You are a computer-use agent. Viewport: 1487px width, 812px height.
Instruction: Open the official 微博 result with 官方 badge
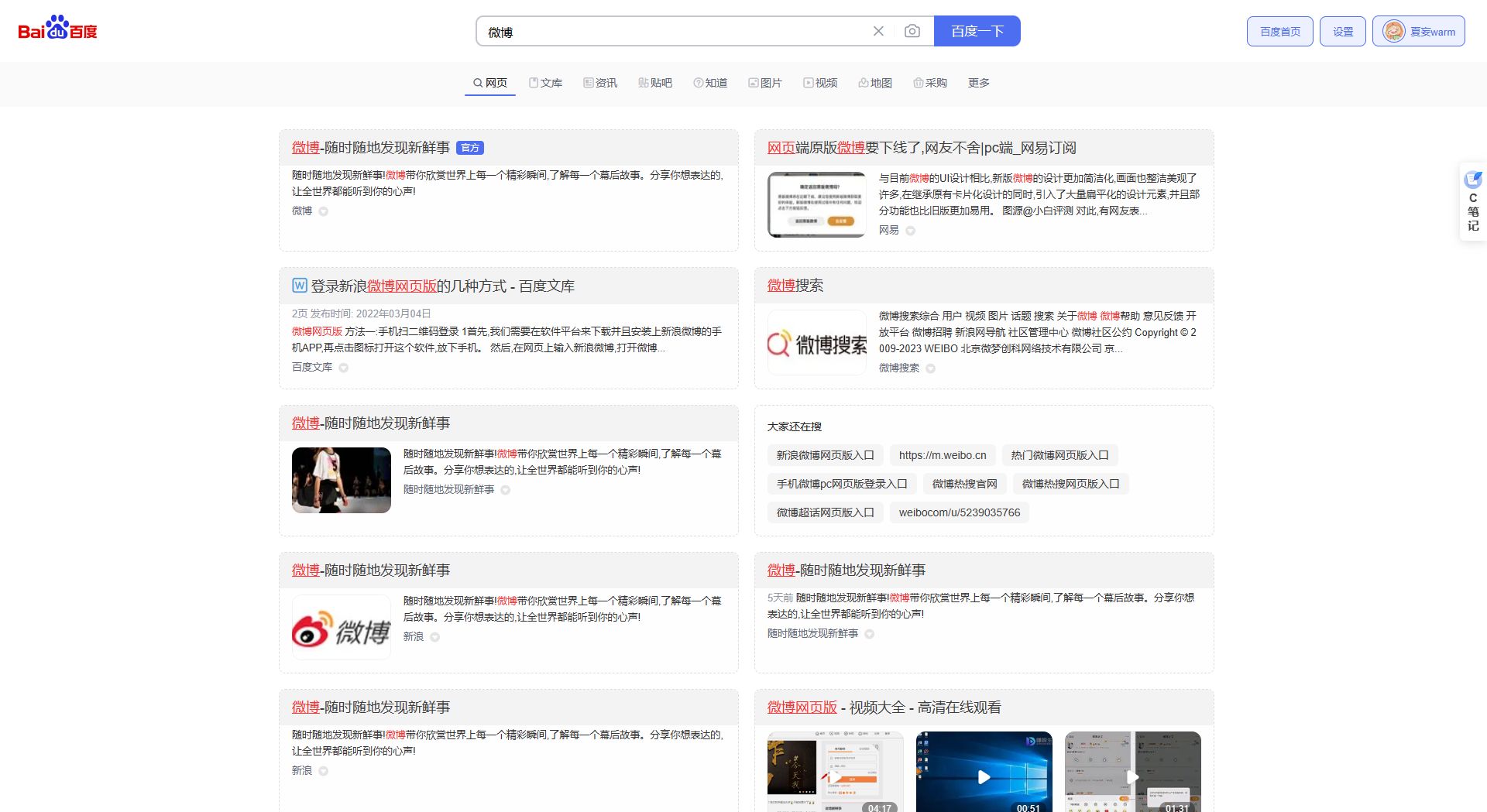pyautogui.click(x=370, y=148)
